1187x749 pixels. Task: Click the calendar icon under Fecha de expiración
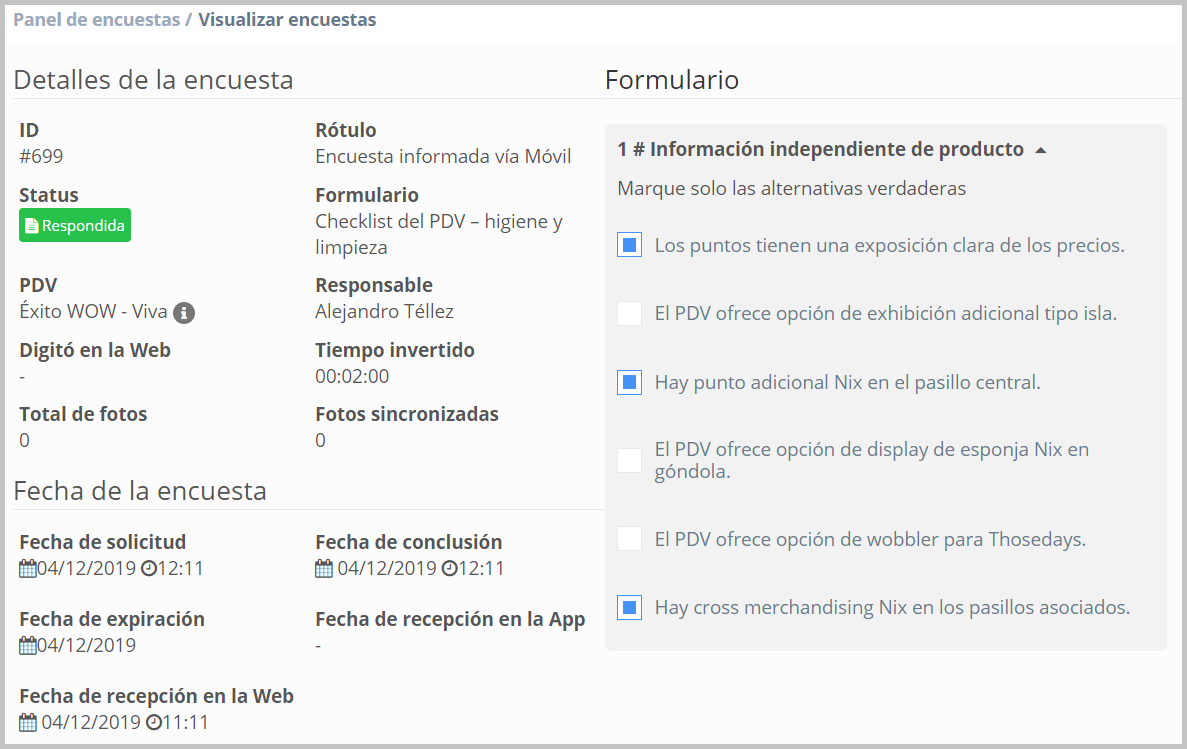28,646
